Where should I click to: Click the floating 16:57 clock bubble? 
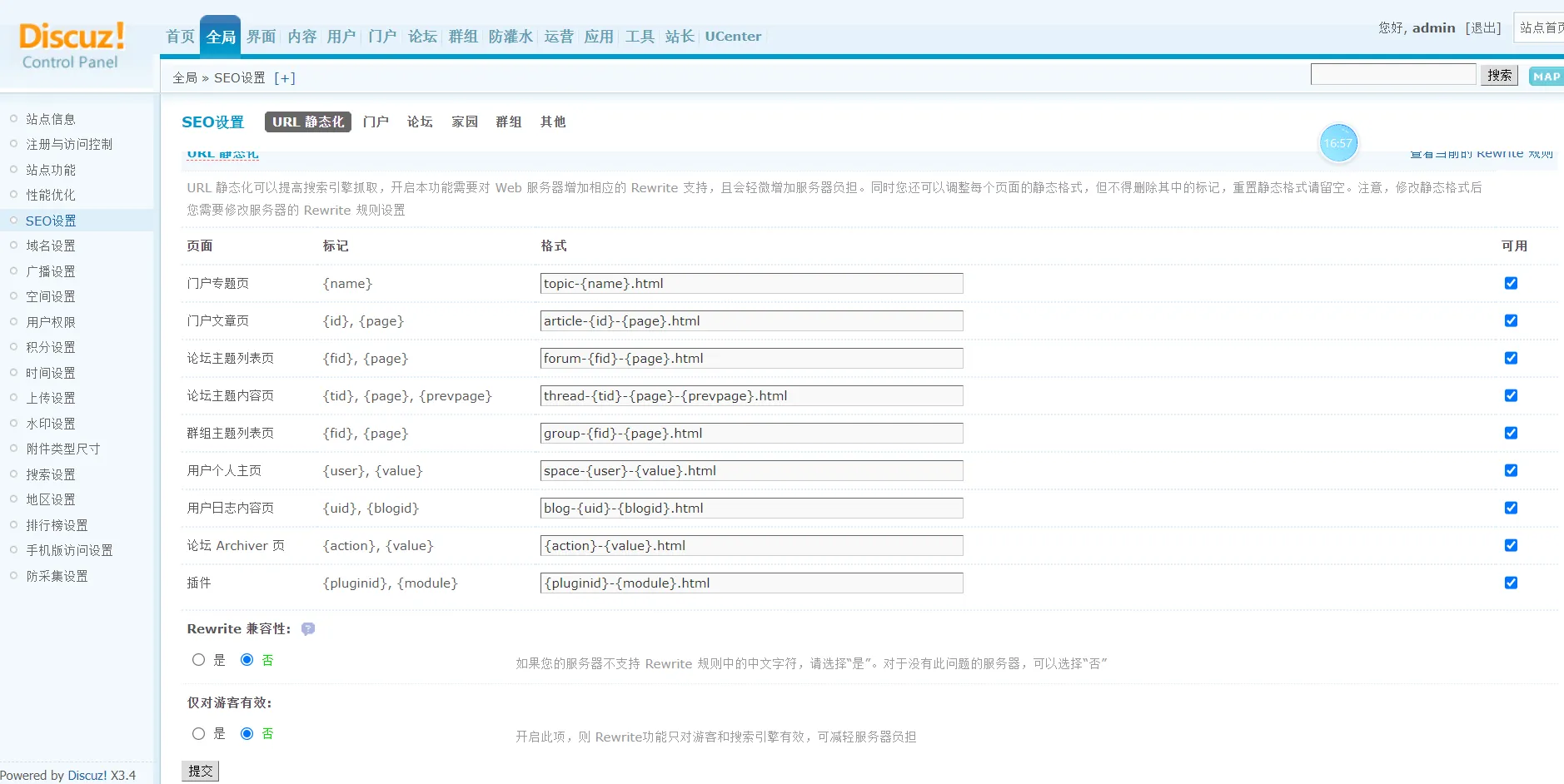tap(1338, 143)
